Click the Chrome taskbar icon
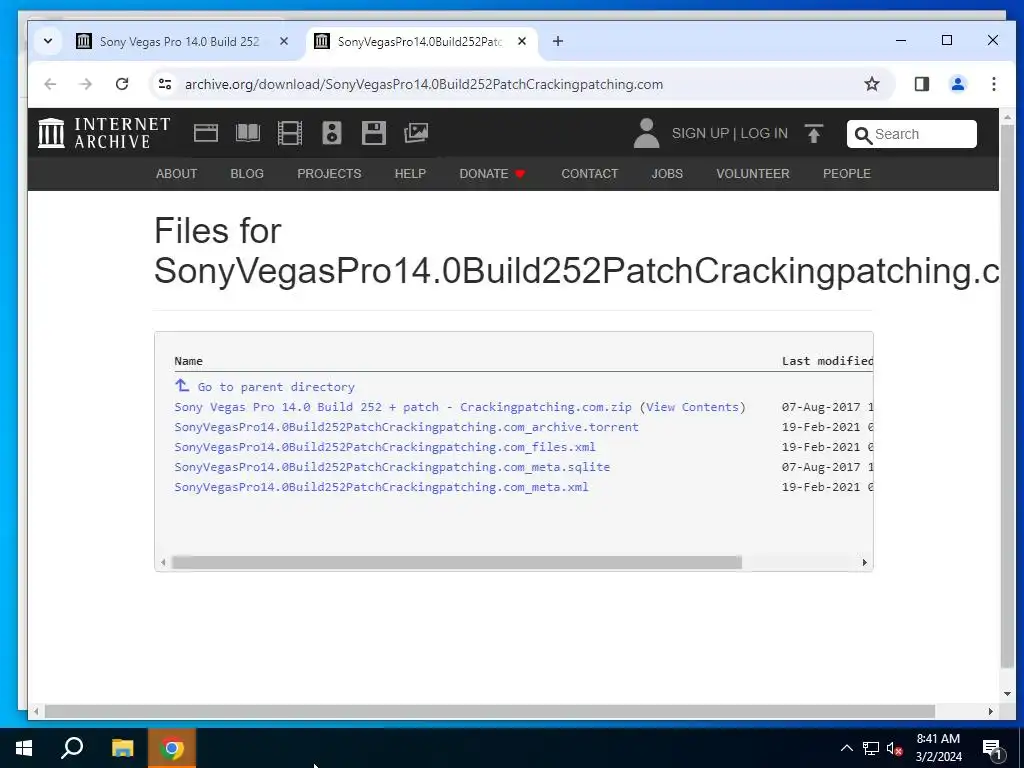 (x=172, y=748)
